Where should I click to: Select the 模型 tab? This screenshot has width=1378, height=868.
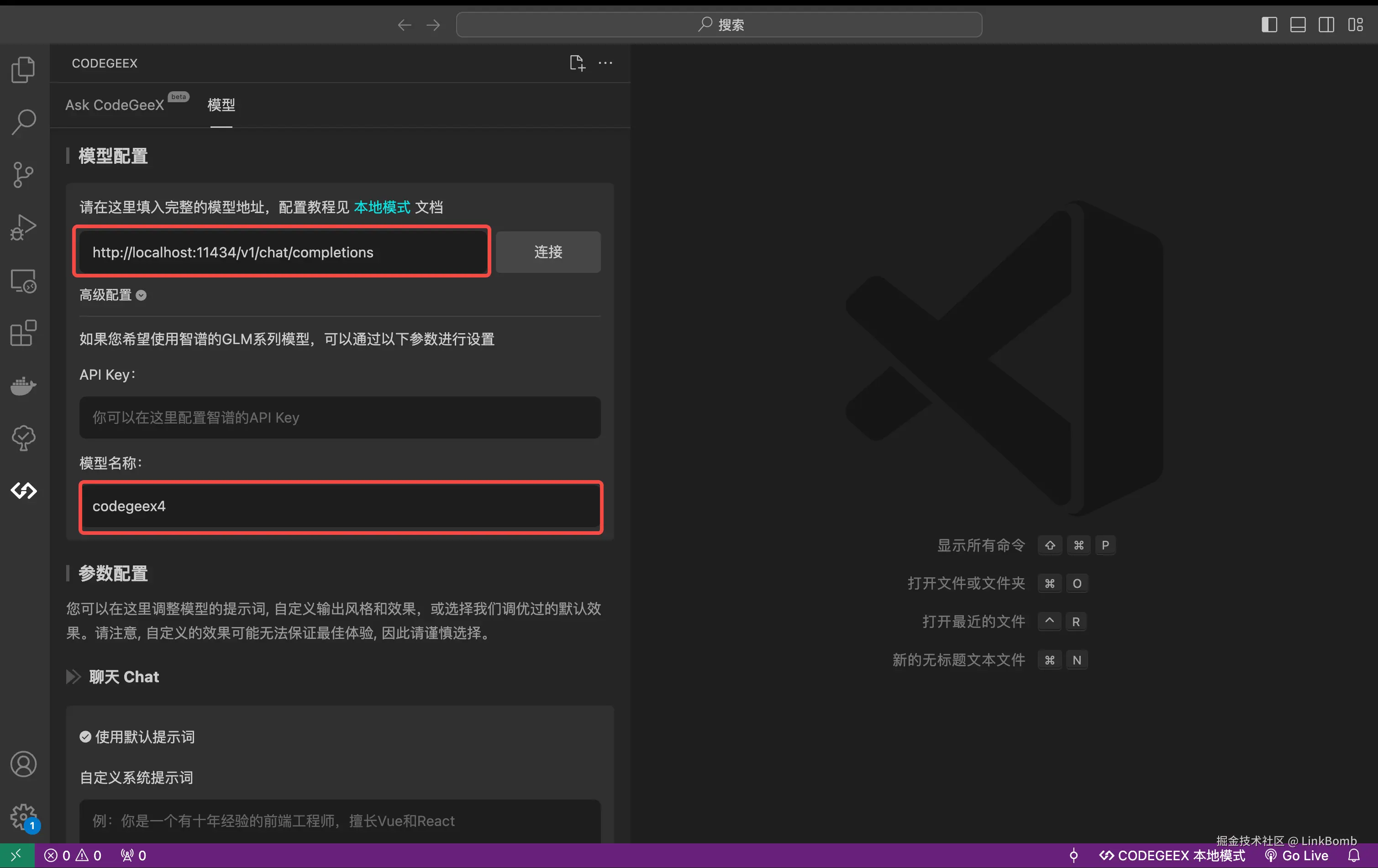[221, 105]
